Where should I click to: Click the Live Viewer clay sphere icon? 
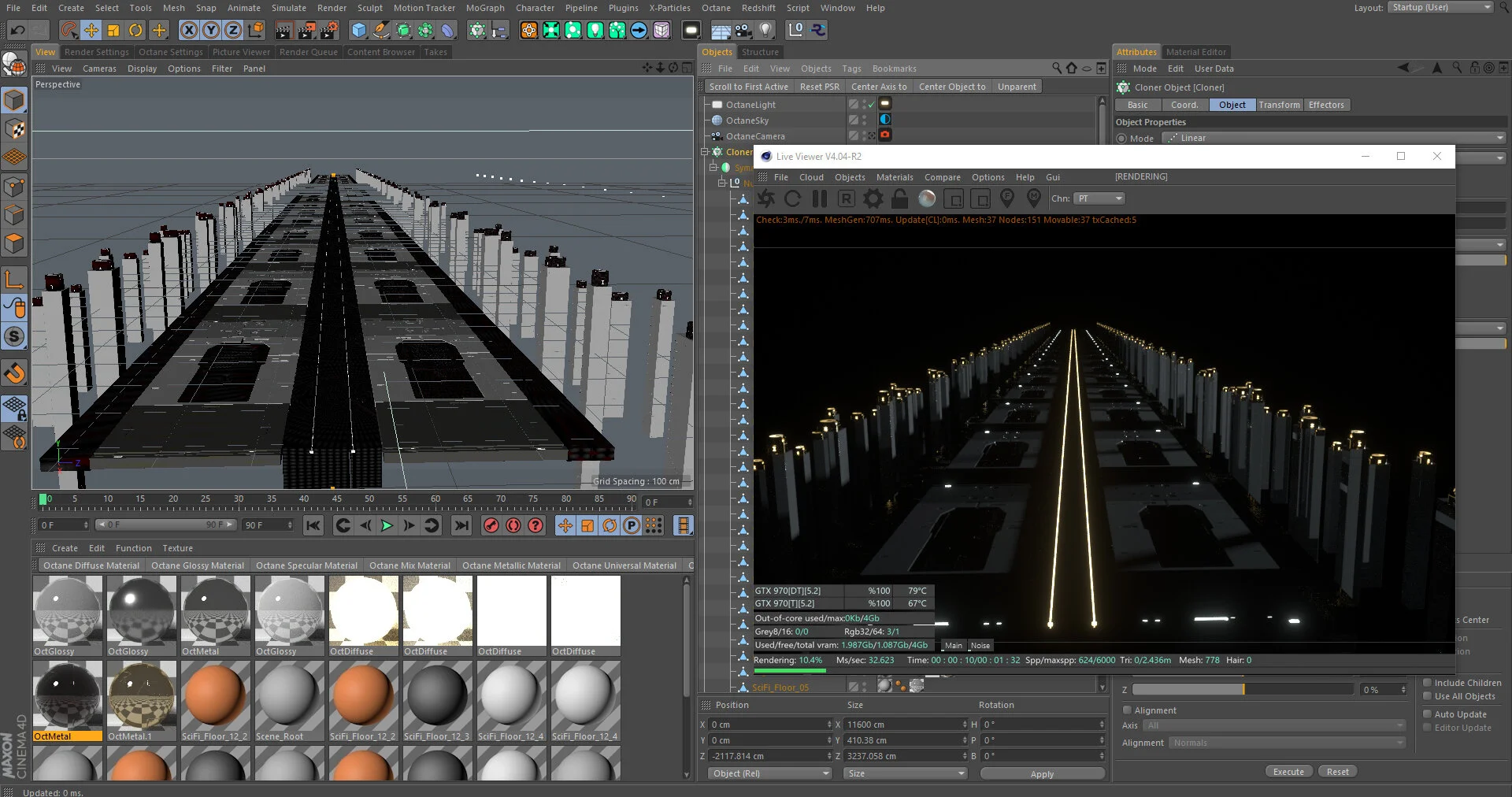tap(927, 198)
